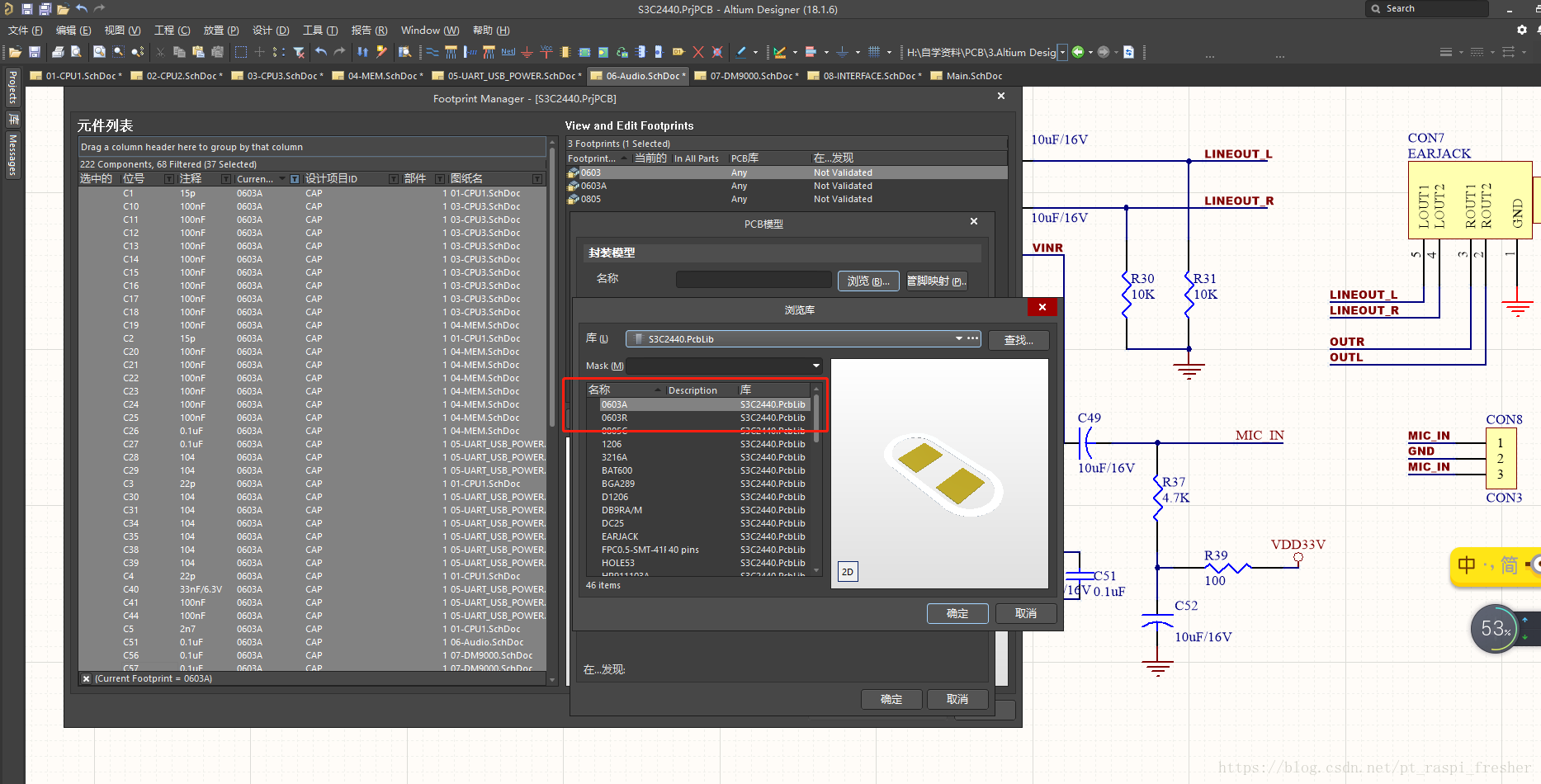Screen dimensions: 1541x784
Task: Click the green back navigation arrow
Action: [x=1078, y=52]
